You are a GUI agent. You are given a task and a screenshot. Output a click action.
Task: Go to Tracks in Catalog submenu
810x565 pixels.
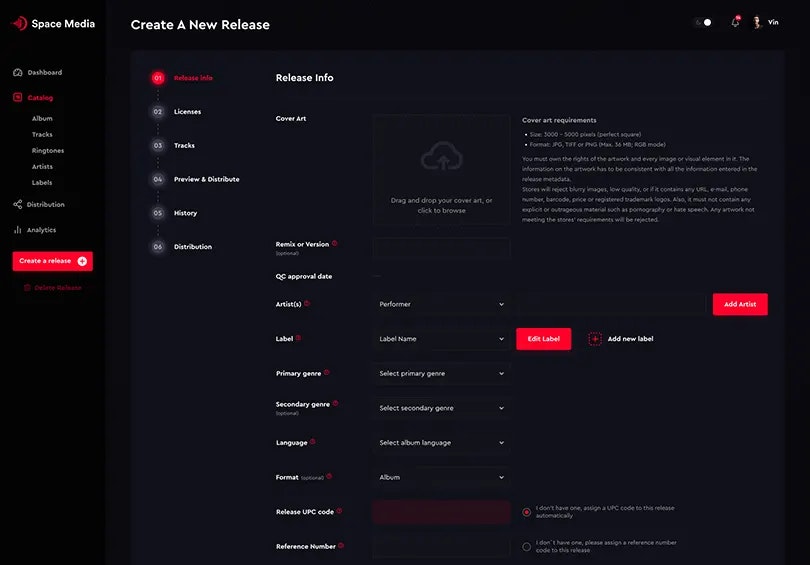tap(42, 134)
